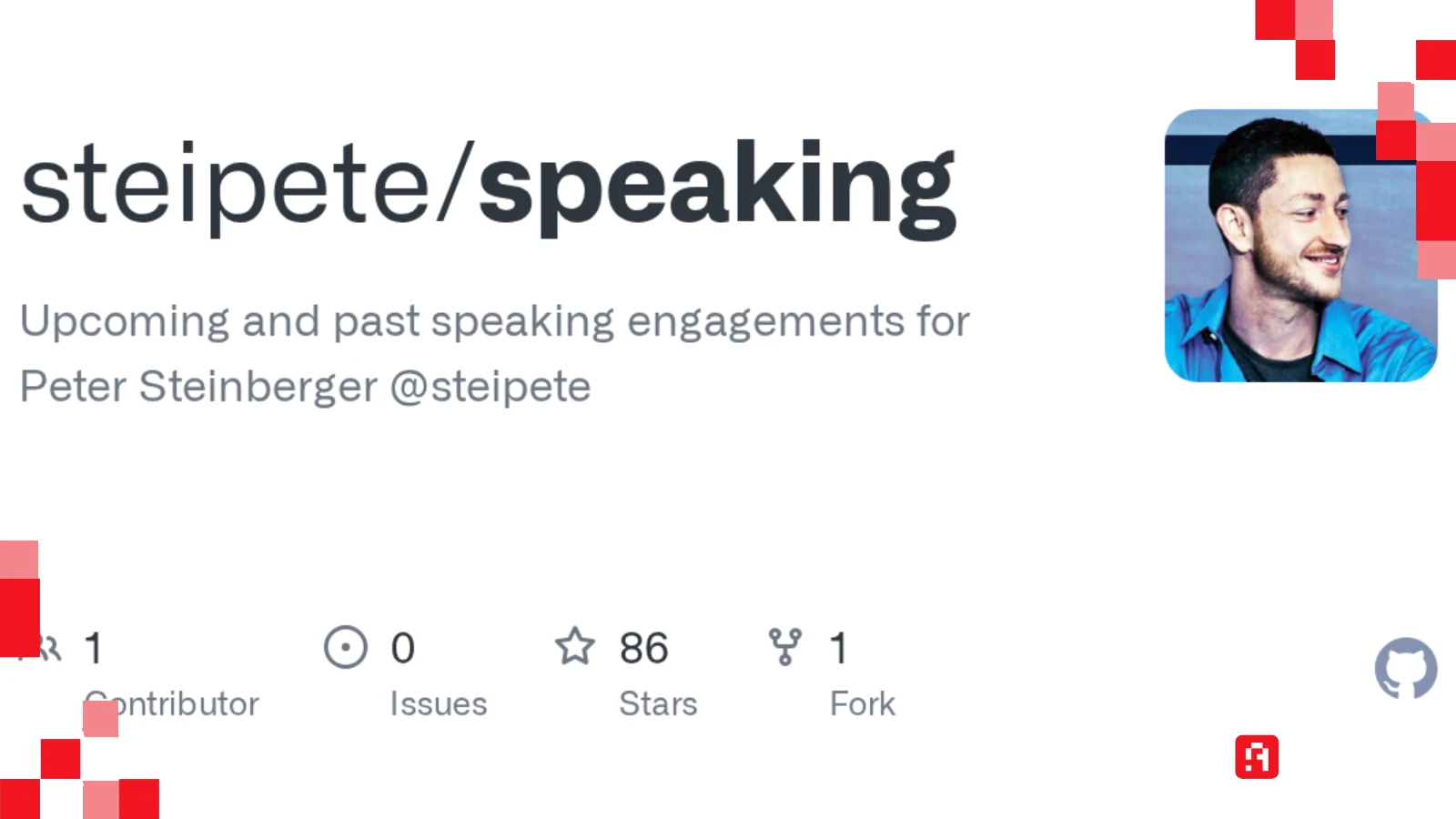This screenshot has height=819, width=1456.
Task: Click the small red square logo badge
Action: (x=1257, y=757)
